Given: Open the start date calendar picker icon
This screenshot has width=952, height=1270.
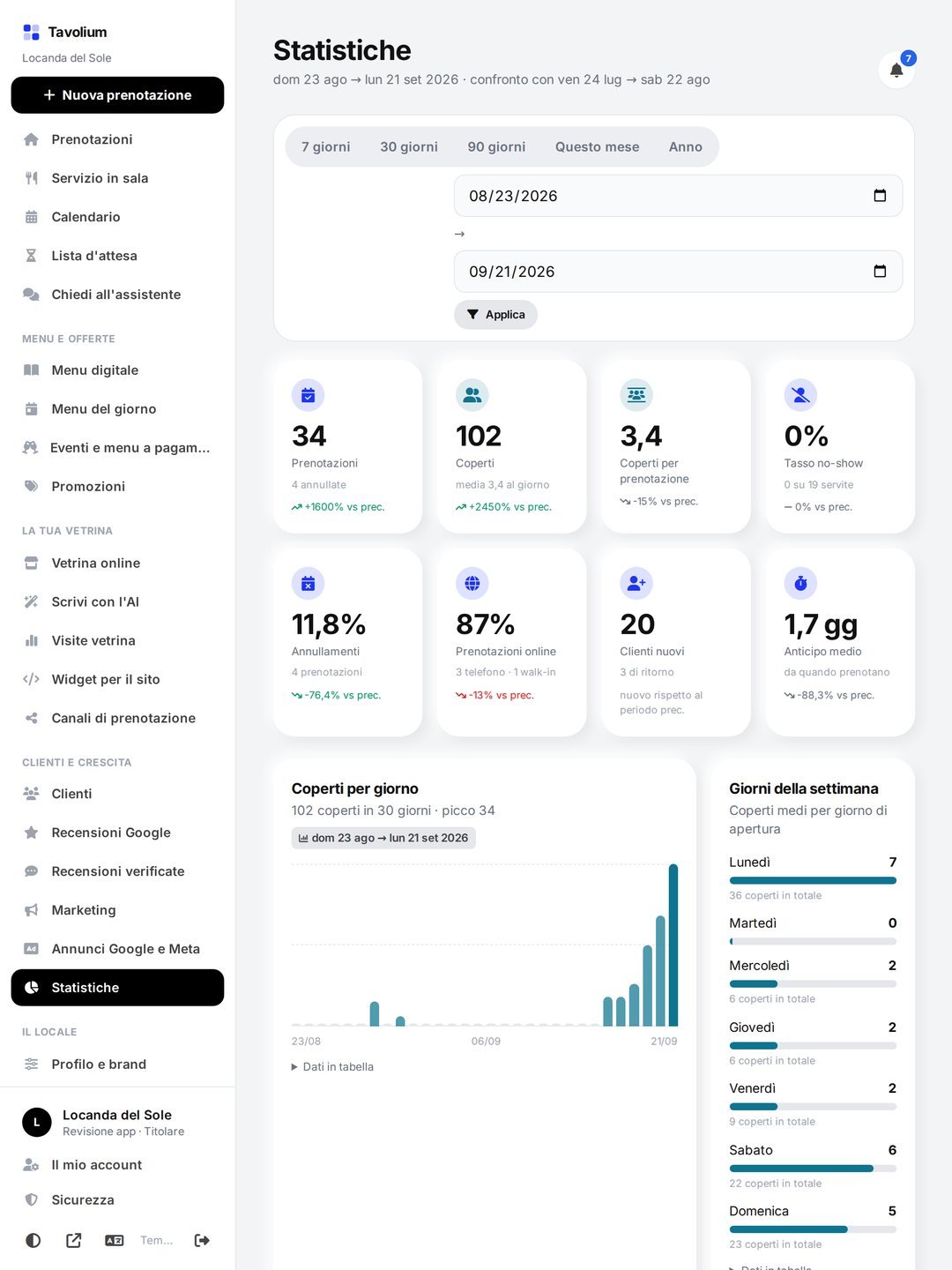Looking at the screenshot, I should tap(880, 196).
